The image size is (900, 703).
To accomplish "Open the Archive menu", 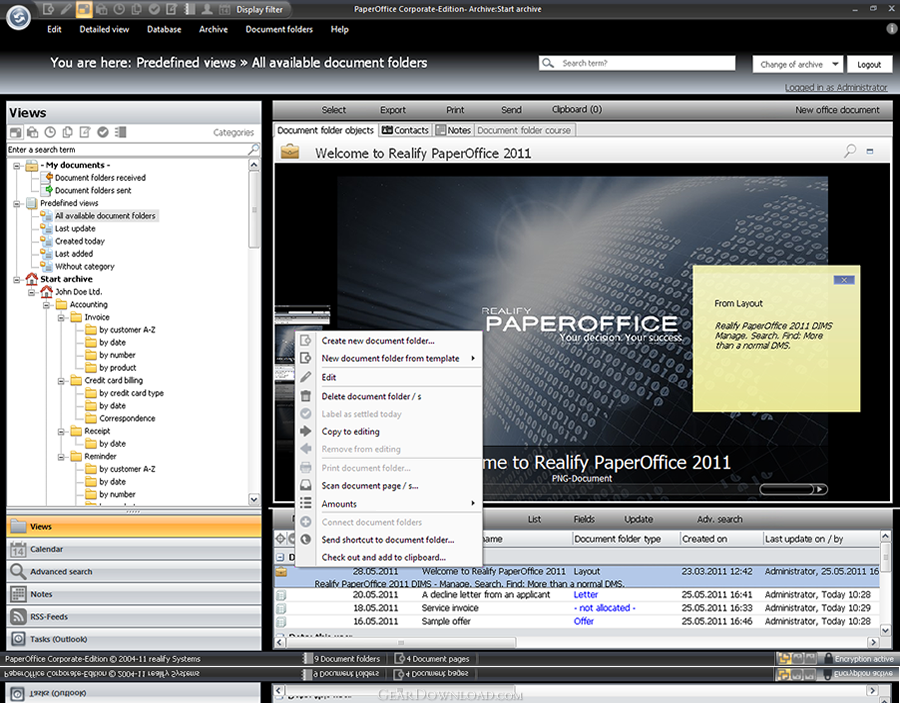I will [213, 29].
